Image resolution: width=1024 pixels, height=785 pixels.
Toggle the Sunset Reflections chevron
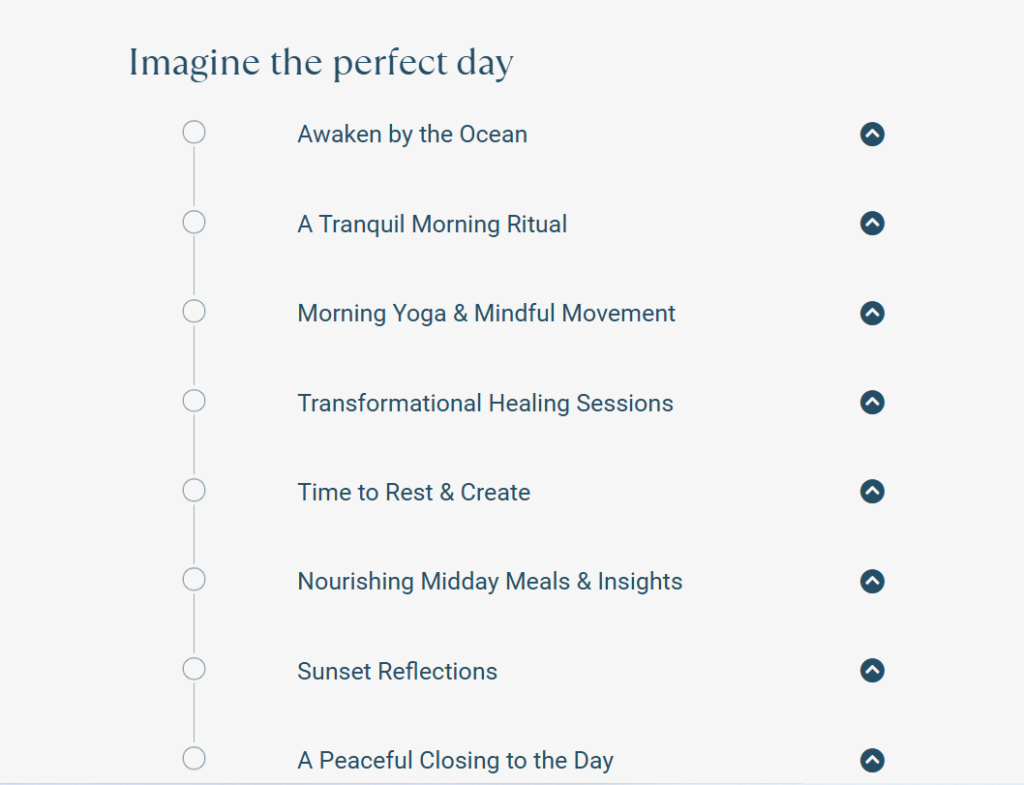pos(872,670)
